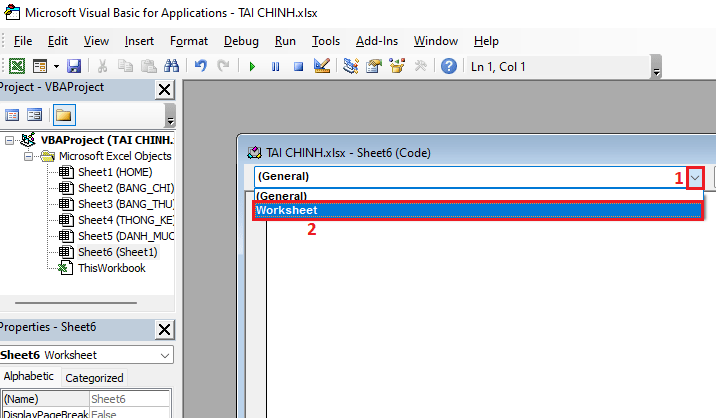Select Sheet4 (THONG_KE) in project tree
The image size is (716, 418).
[x=126, y=220]
